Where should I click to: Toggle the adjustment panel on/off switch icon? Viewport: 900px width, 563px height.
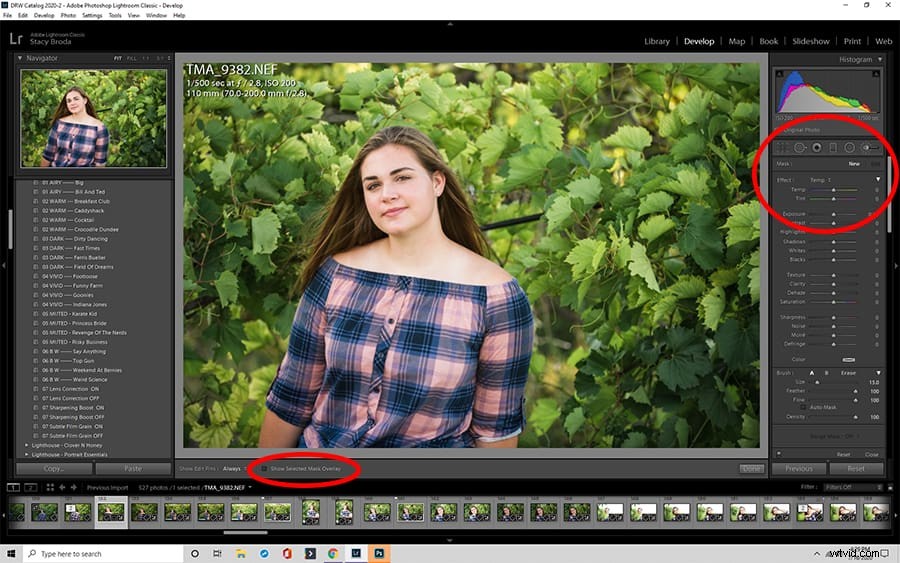point(779,454)
